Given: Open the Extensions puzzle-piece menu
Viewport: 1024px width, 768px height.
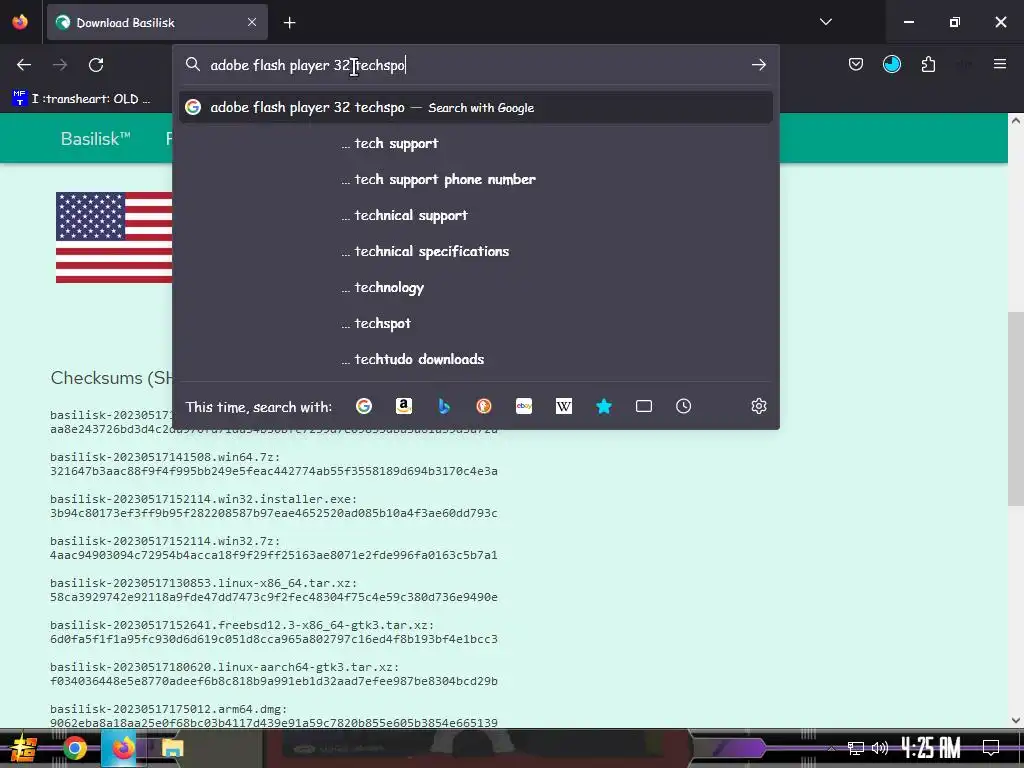Looking at the screenshot, I should pyautogui.click(x=928, y=64).
